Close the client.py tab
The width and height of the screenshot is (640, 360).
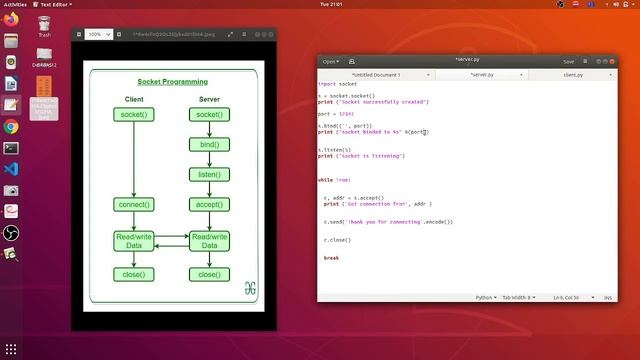611,75
